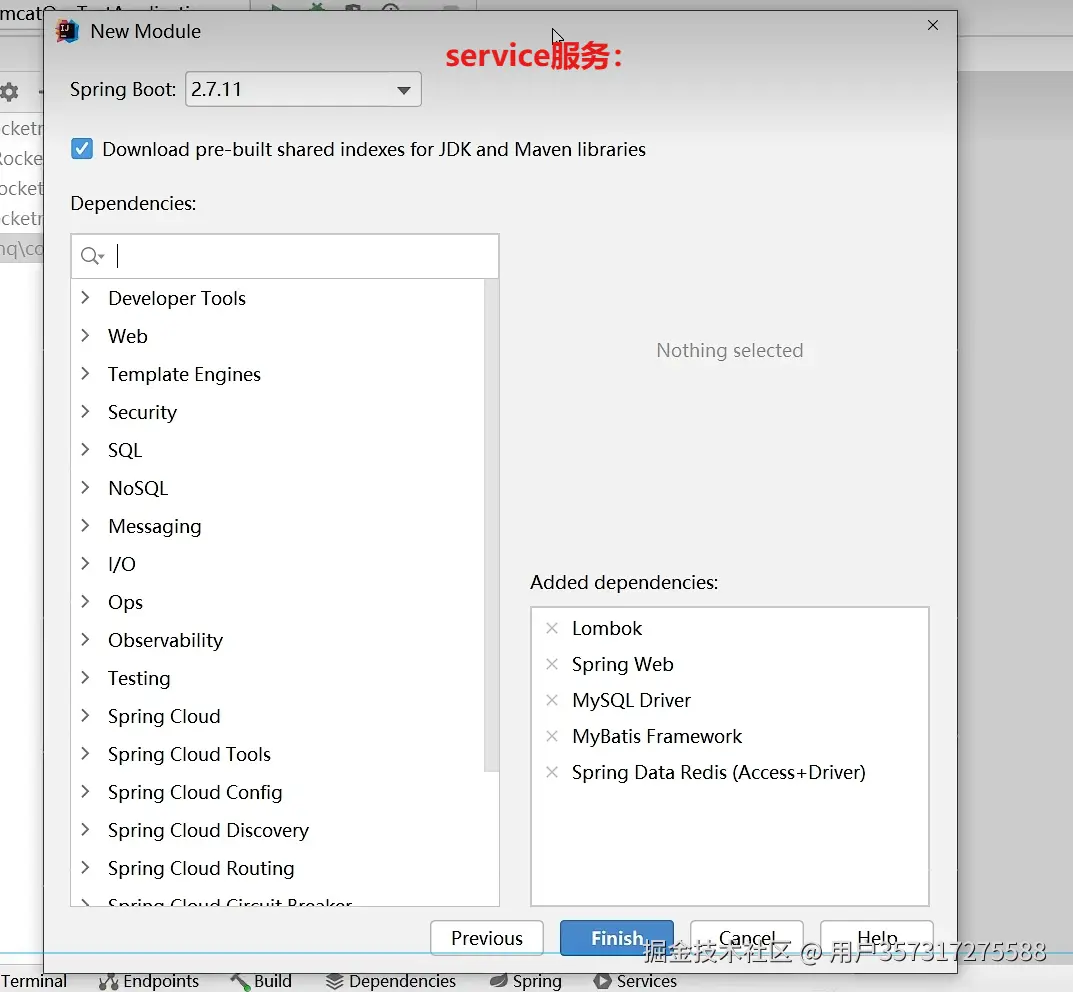Expand the Web category
1073x992 pixels.
coord(86,335)
